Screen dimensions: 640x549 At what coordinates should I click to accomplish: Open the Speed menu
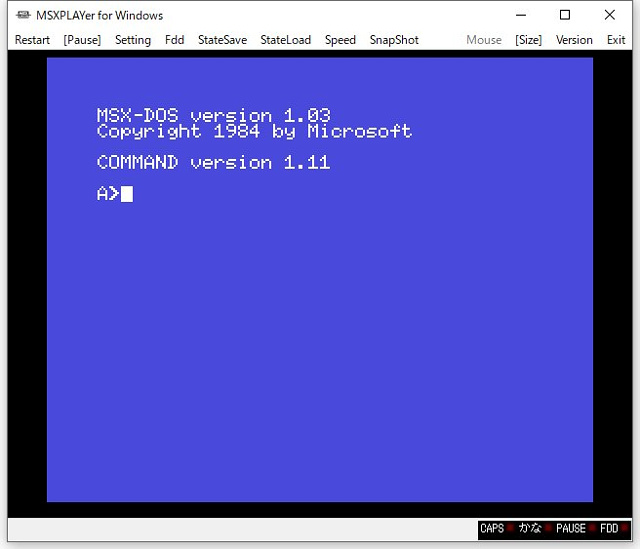pyautogui.click(x=340, y=40)
